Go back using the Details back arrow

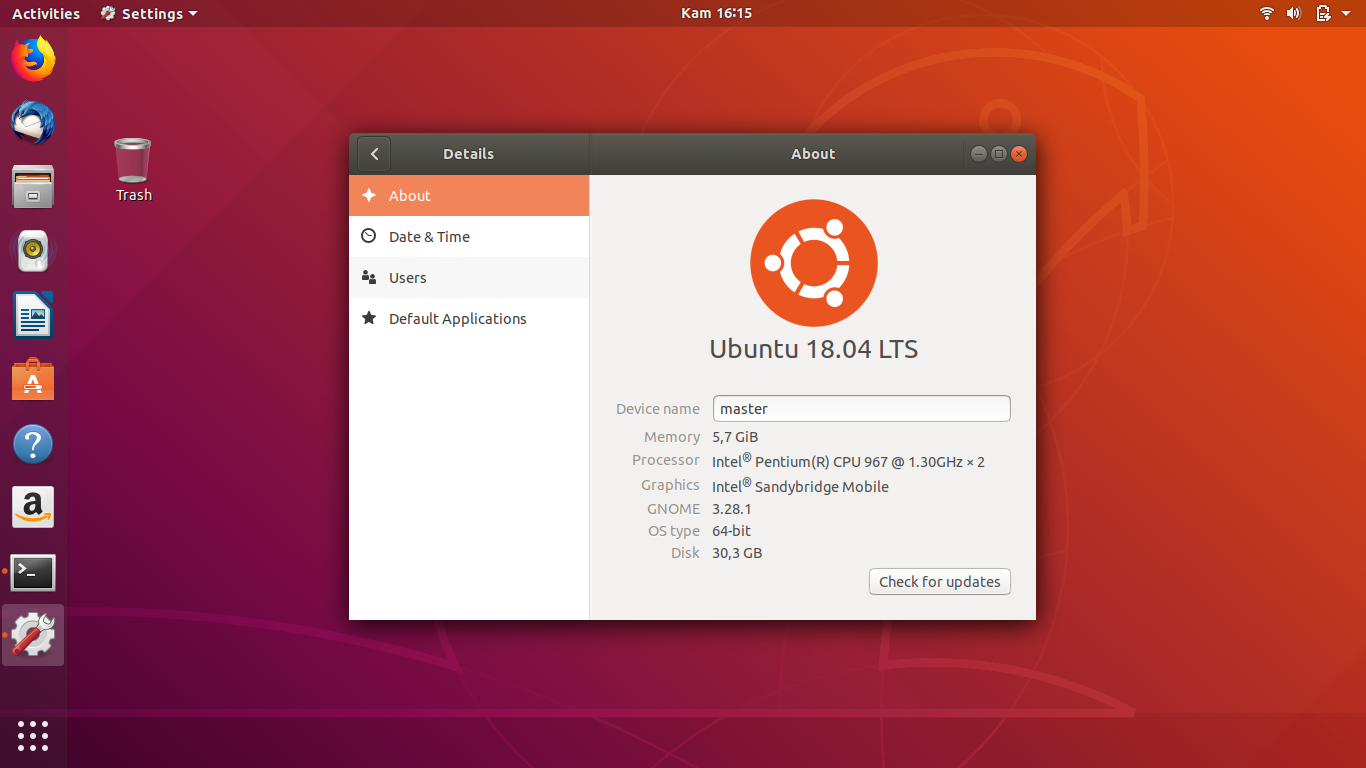[x=374, y=154]
